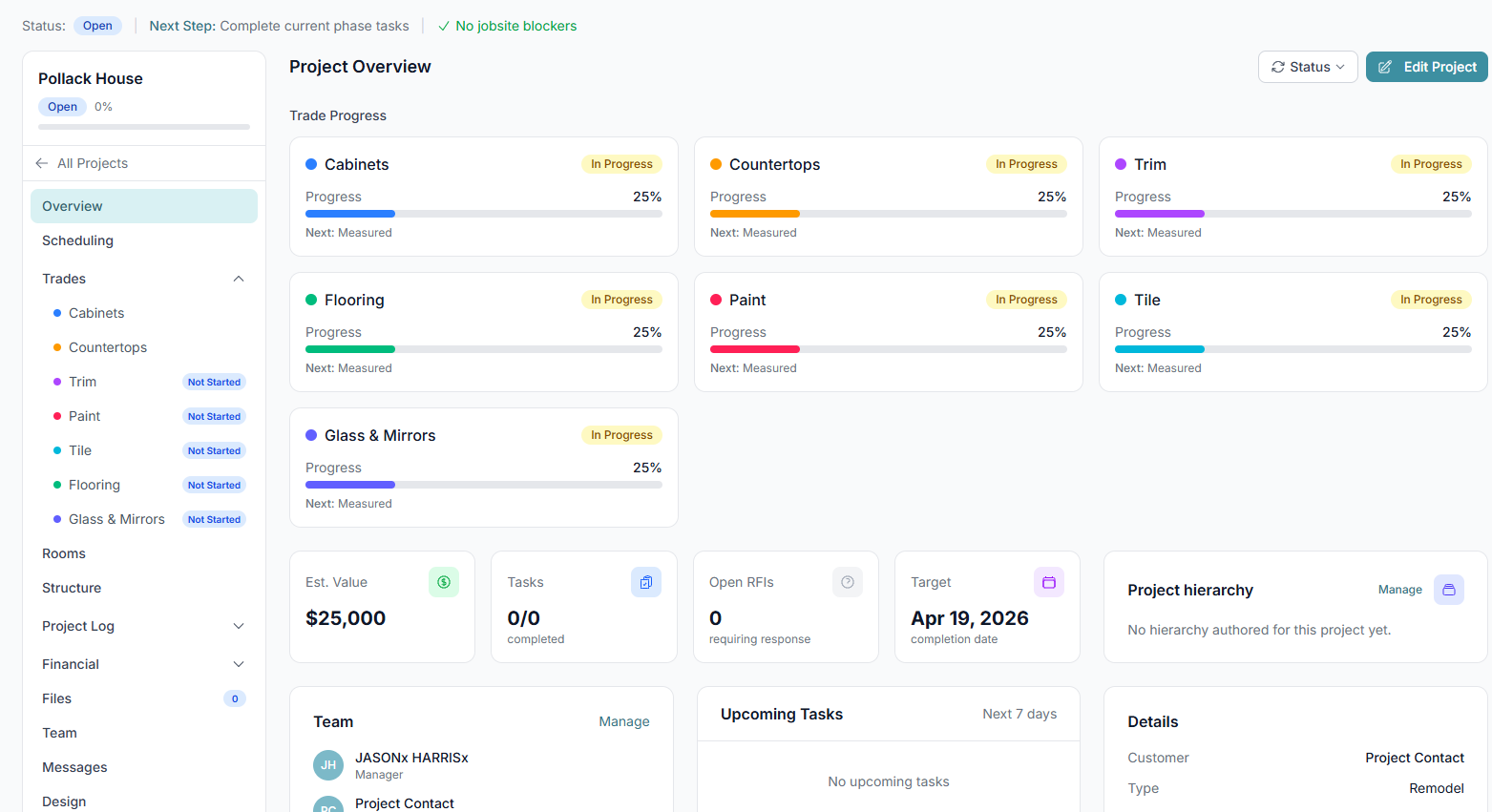Screen dimensions: 1492x812
Task: Click the Est. Value dollar icon
Action: pos(444,582)
